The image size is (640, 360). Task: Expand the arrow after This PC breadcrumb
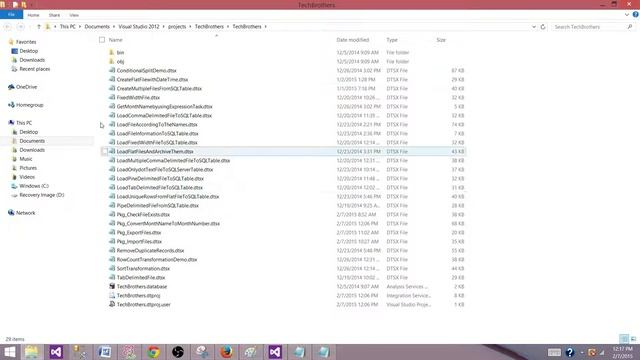(x=80, y=27)
